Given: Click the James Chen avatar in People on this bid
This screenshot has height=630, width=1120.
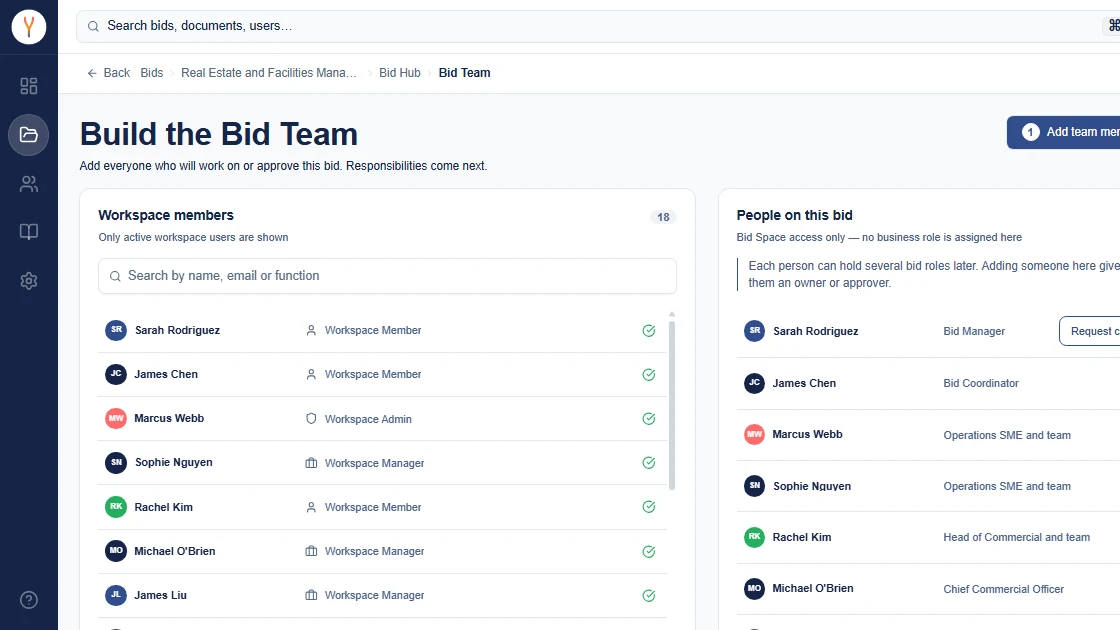Looking at the screenshot, I should tap(754, 383).
